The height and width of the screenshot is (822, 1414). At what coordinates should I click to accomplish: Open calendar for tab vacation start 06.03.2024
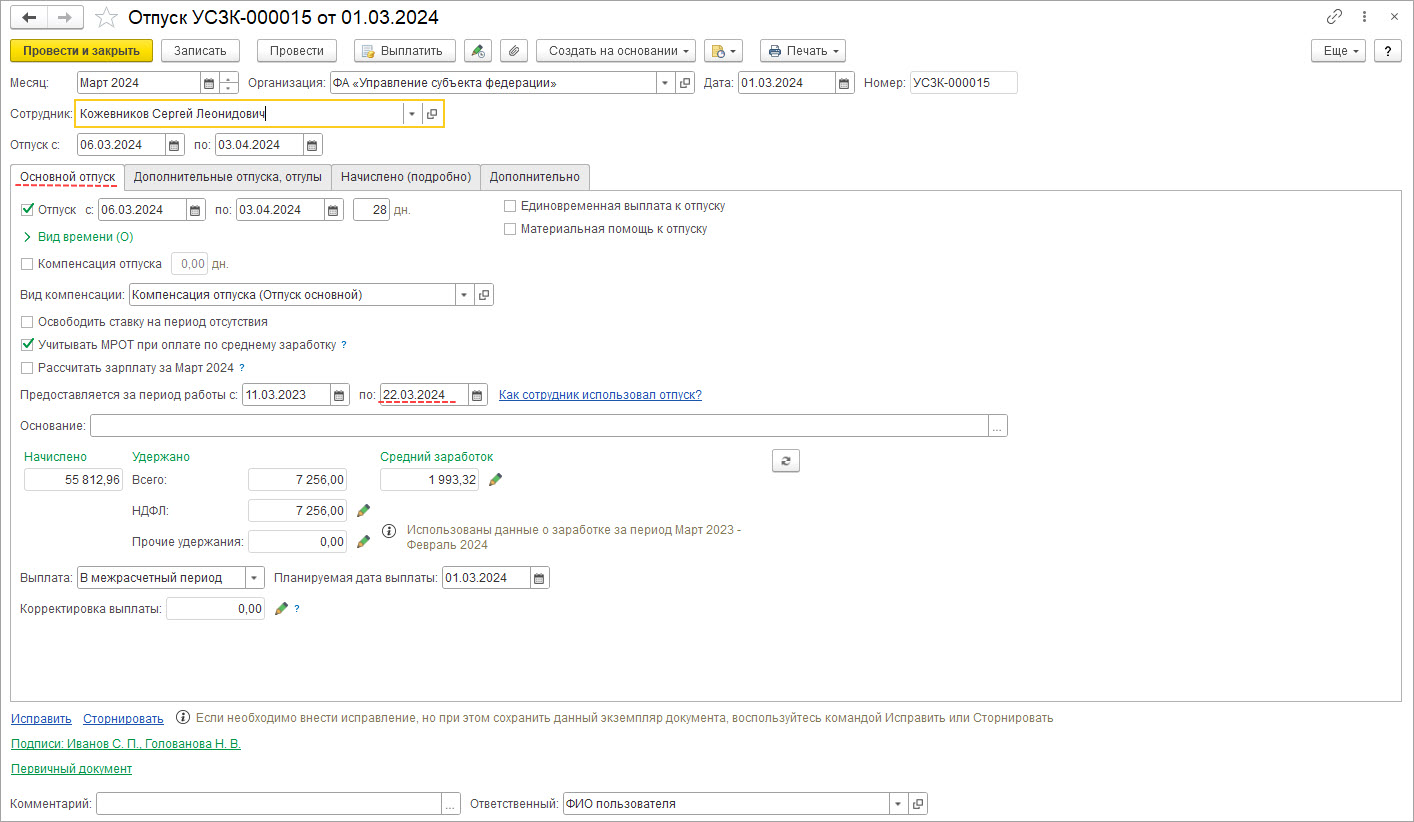tap(196, 210)
